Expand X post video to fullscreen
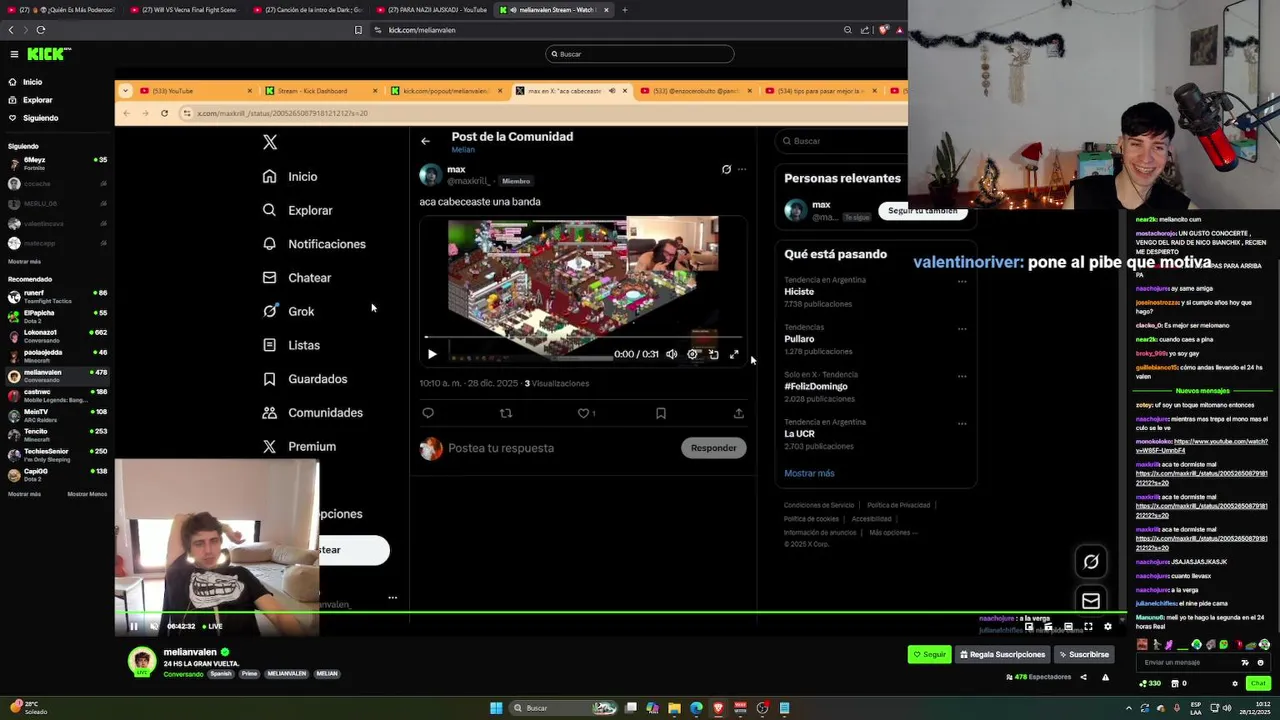Image resolution: width=1280 pixels, height=720 pixels. (734, 354)
